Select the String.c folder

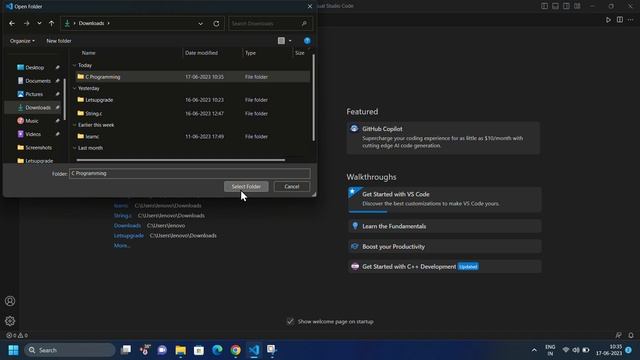point(193,113)
